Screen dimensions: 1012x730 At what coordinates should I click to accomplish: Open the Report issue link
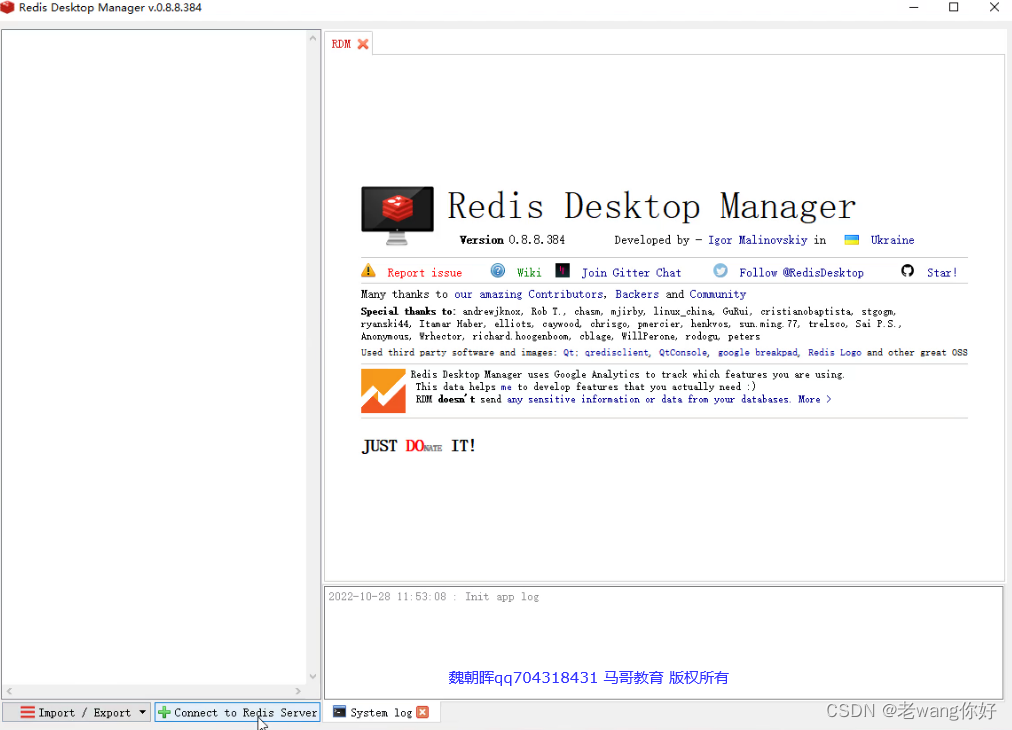[424, 272]
